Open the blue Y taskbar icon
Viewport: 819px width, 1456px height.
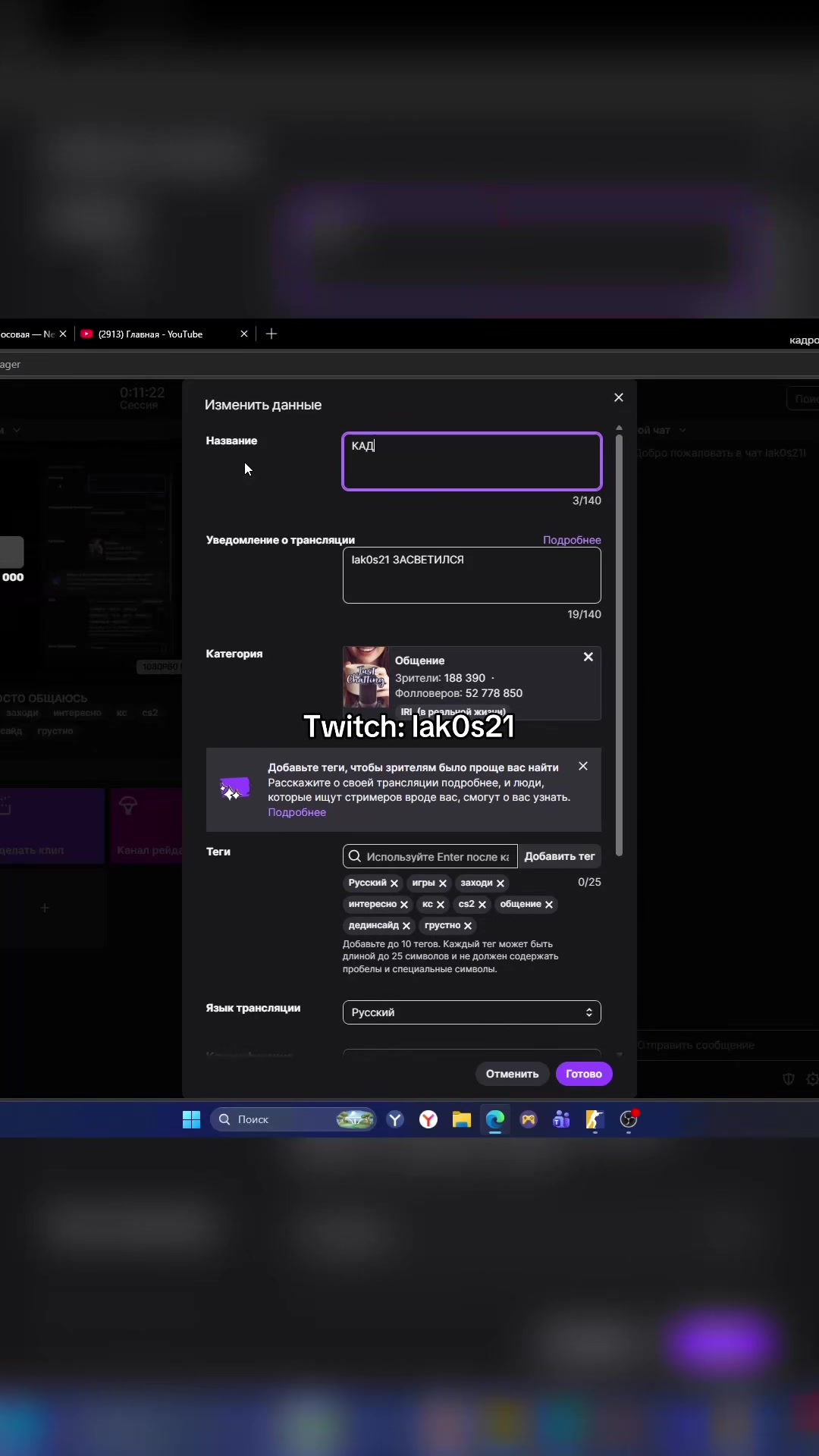(395, 1119)
